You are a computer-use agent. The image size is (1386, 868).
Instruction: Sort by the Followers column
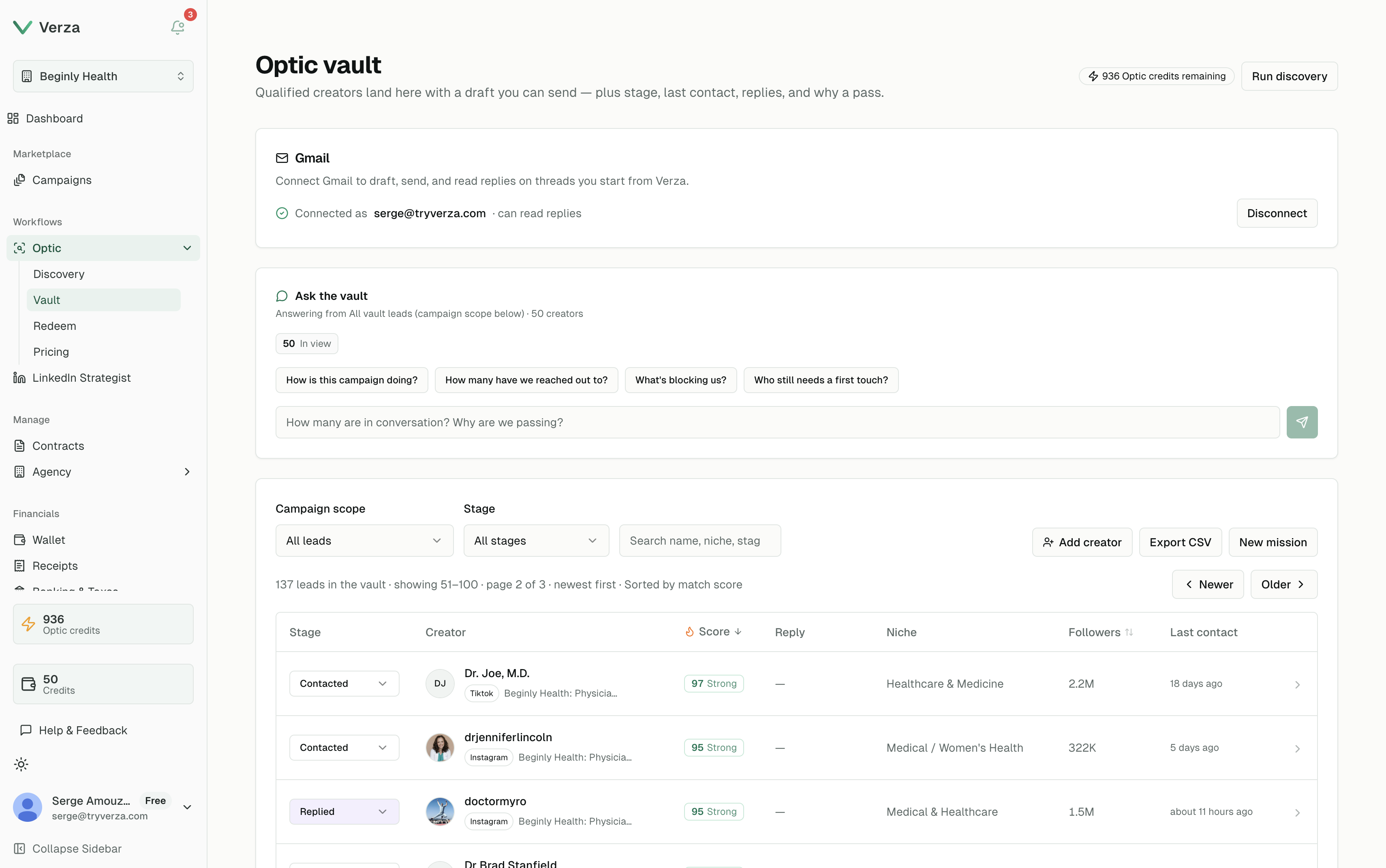[x=1100, y=632]
